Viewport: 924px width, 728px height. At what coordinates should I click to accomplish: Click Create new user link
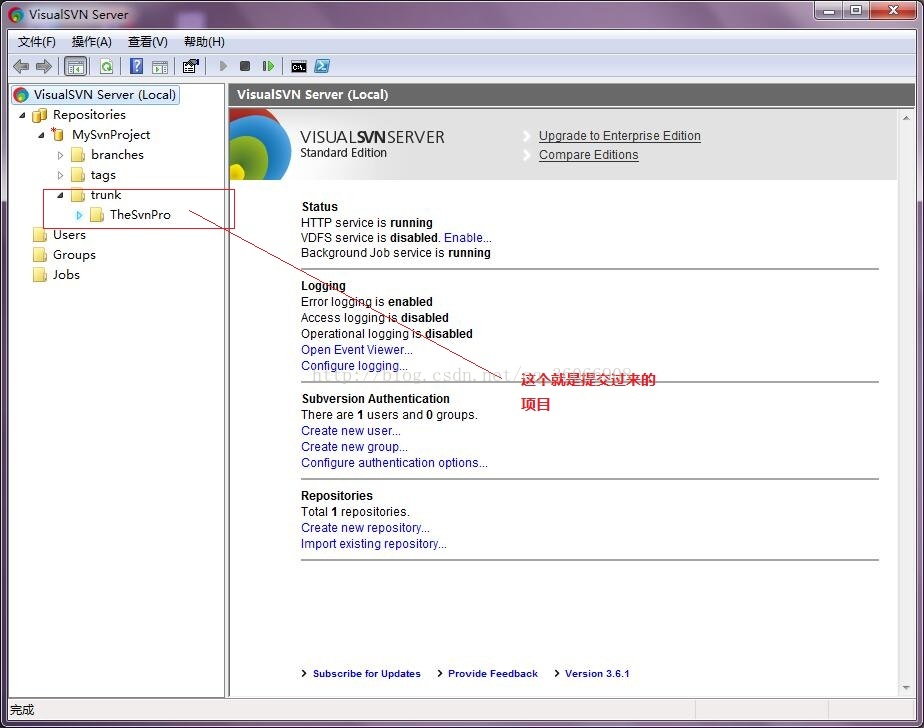[x=351, y=431]
